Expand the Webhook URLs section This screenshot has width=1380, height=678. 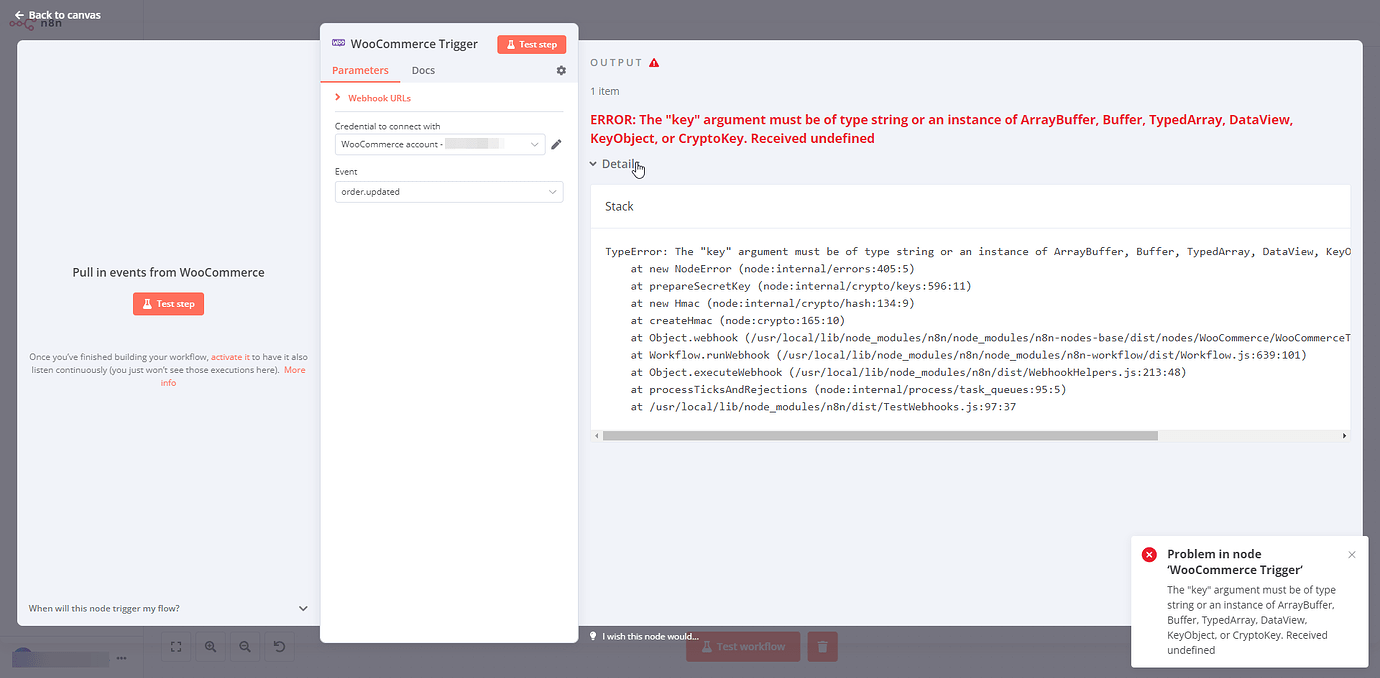click(378, 97)
